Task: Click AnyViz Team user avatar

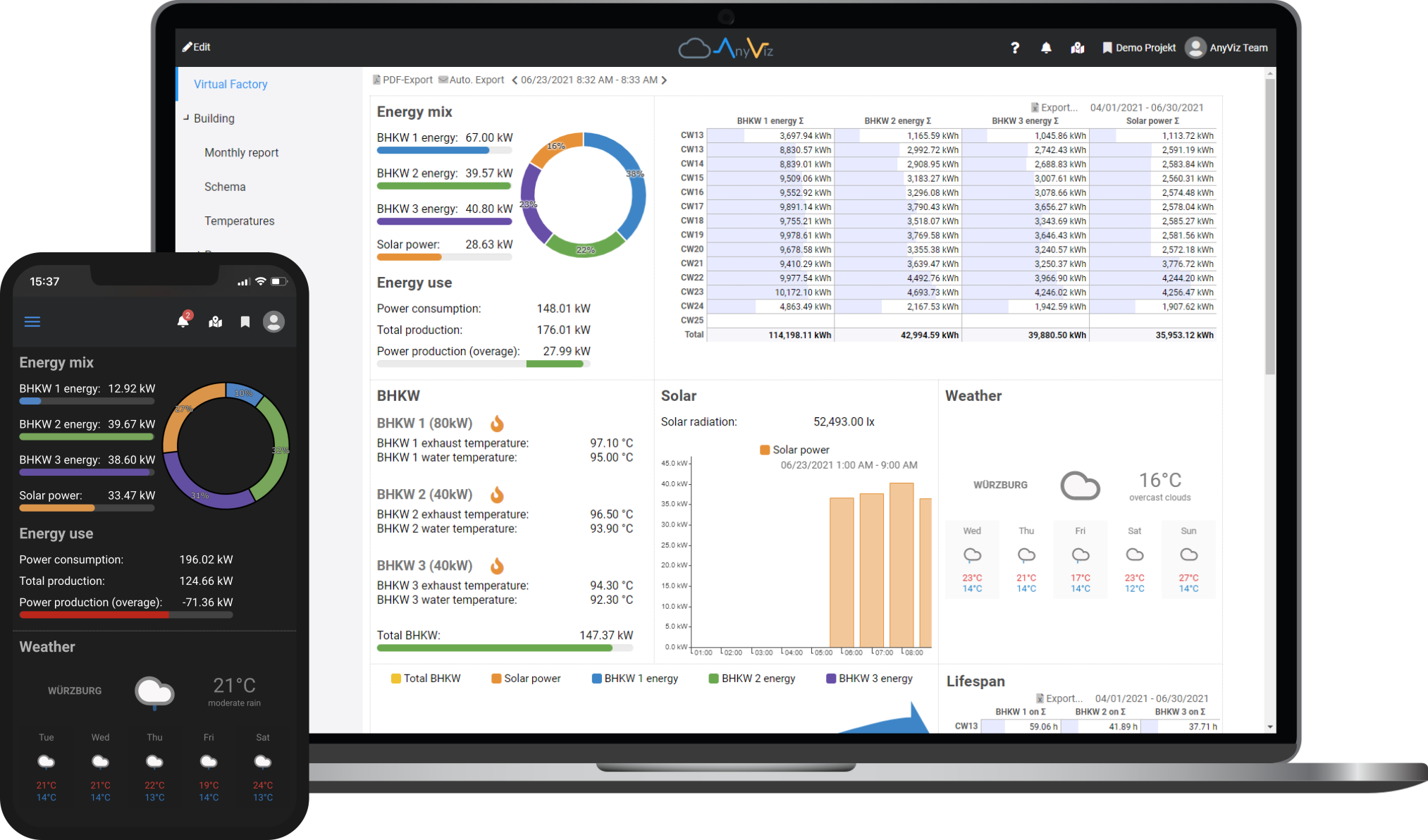Action: [x=1195, y=48]
